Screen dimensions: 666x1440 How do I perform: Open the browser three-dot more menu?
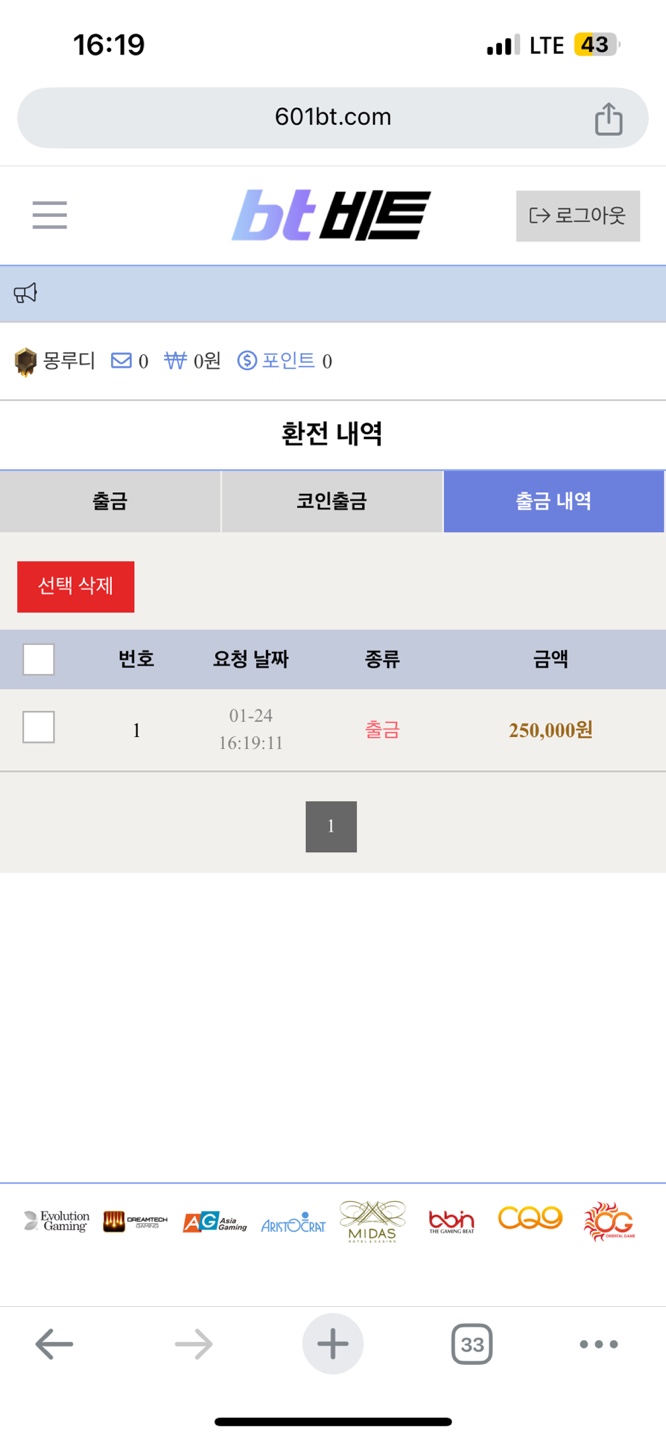[x=599, y=1344]
